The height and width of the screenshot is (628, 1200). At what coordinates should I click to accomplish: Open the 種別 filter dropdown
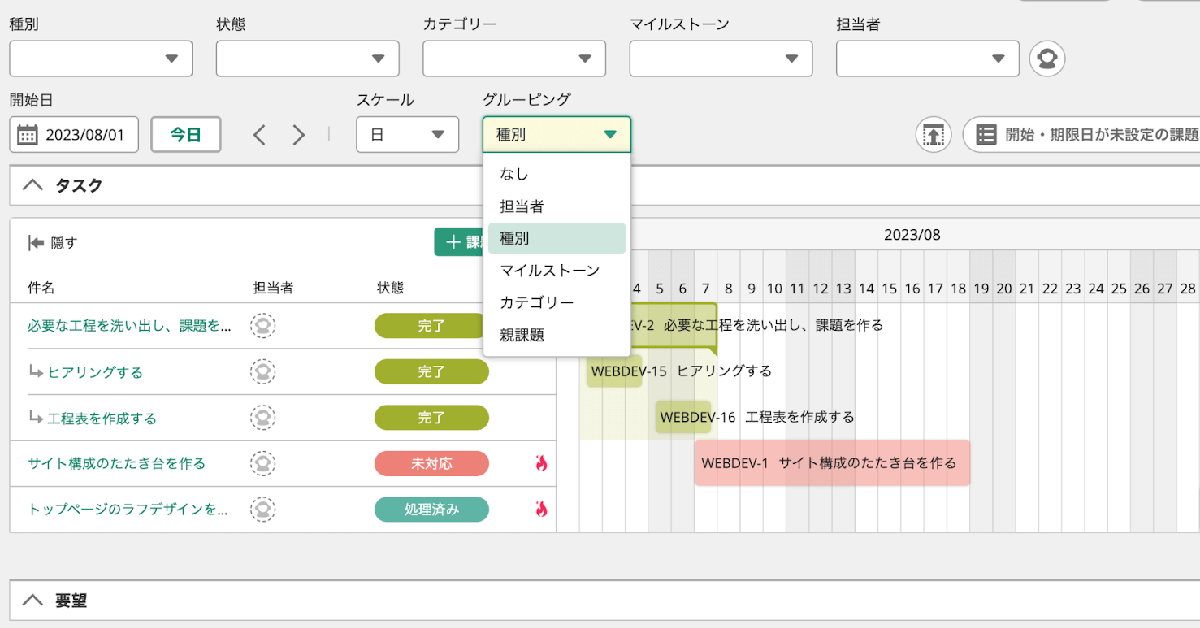(101, 58)
